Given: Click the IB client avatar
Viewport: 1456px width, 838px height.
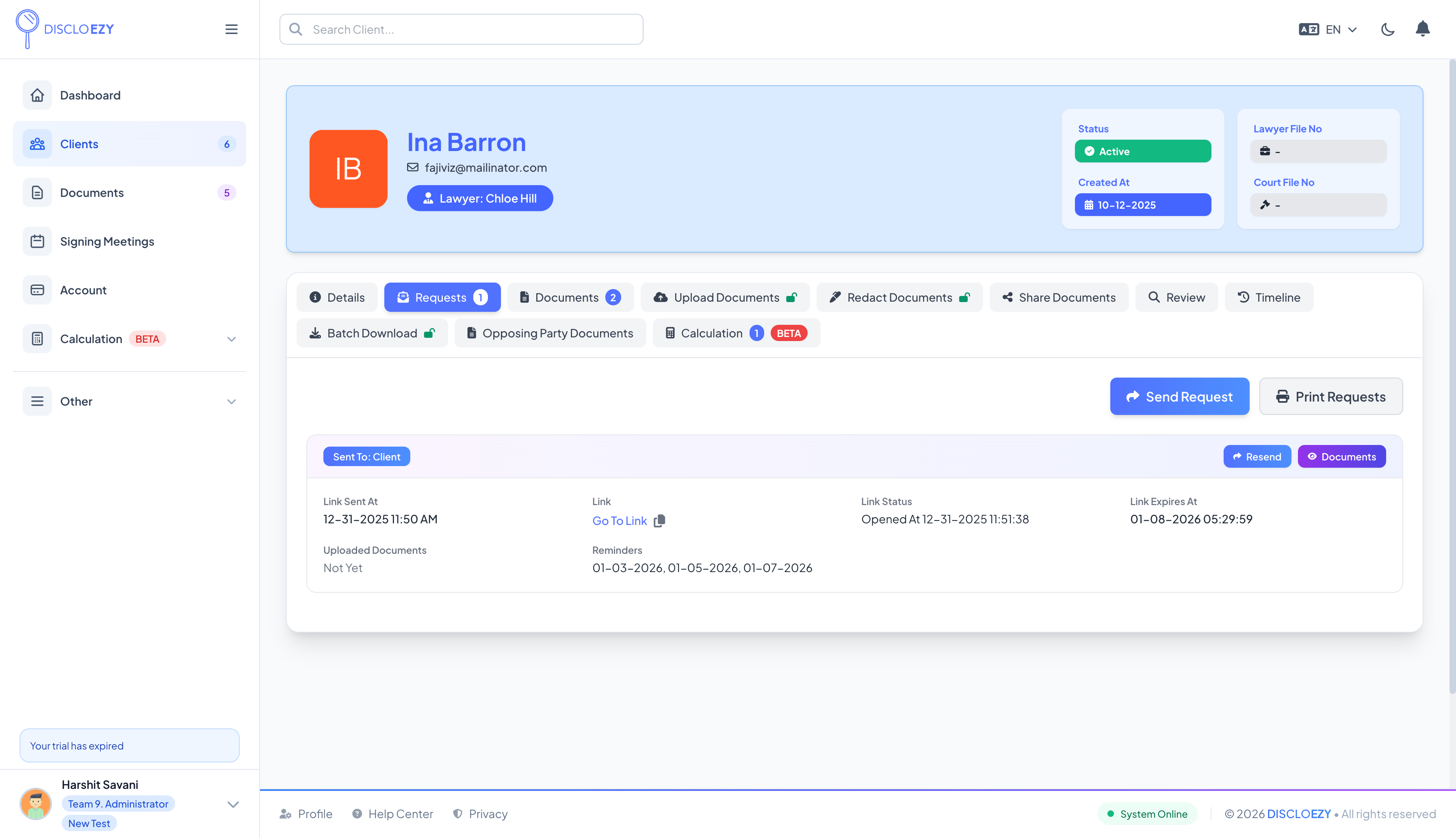Looking at the screenshot, I should pos(348,168).
